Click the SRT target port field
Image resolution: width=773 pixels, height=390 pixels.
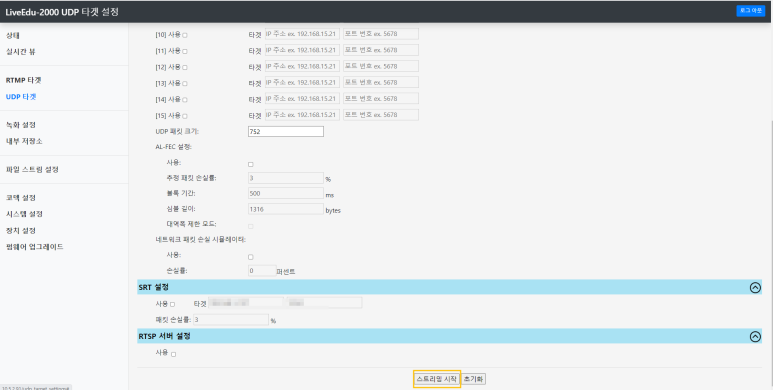(x=324, y=302)
